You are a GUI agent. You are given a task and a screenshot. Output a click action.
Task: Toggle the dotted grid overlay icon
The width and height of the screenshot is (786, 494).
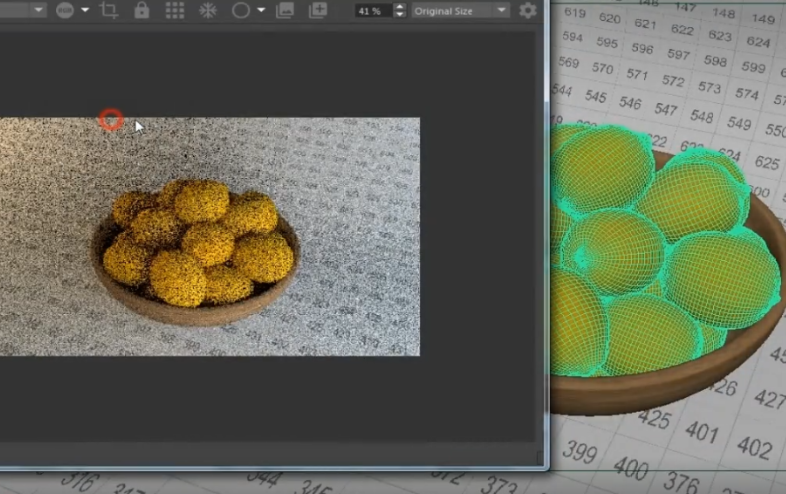pyautogui.click(x=175, y=10)
